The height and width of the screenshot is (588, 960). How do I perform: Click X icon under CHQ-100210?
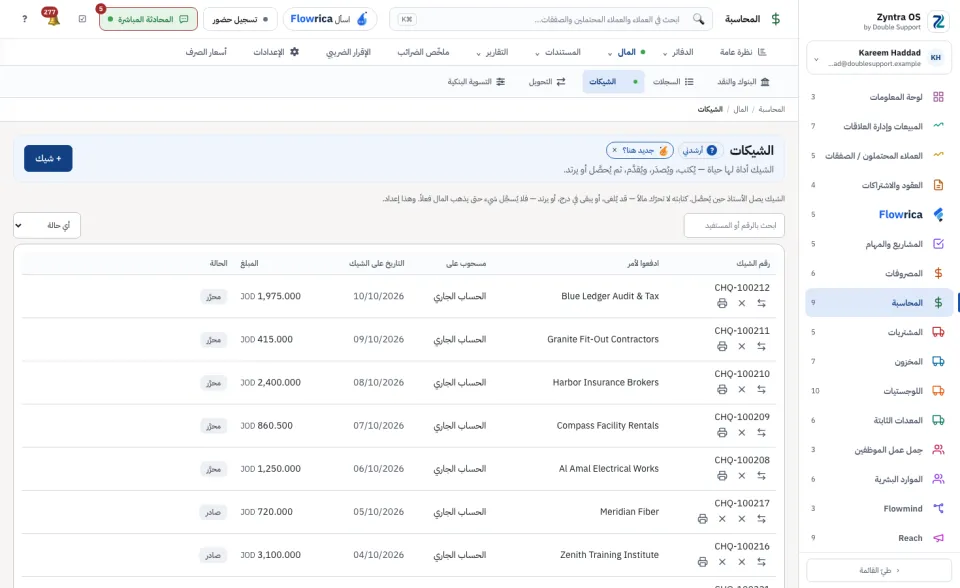pos(741,390)
